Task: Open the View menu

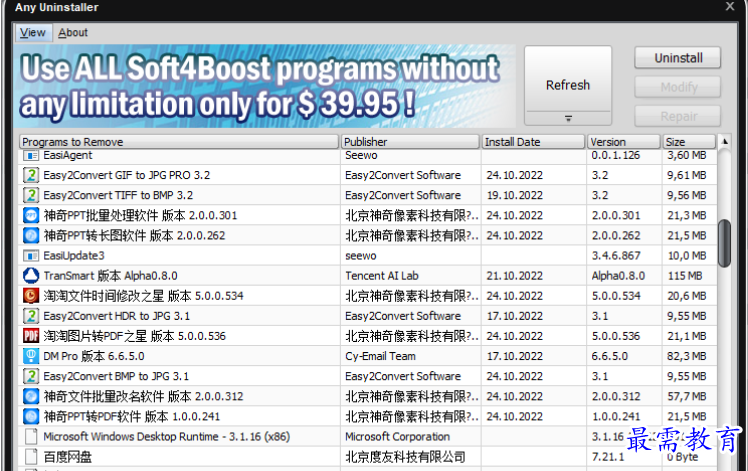Action: coord(32,32)
